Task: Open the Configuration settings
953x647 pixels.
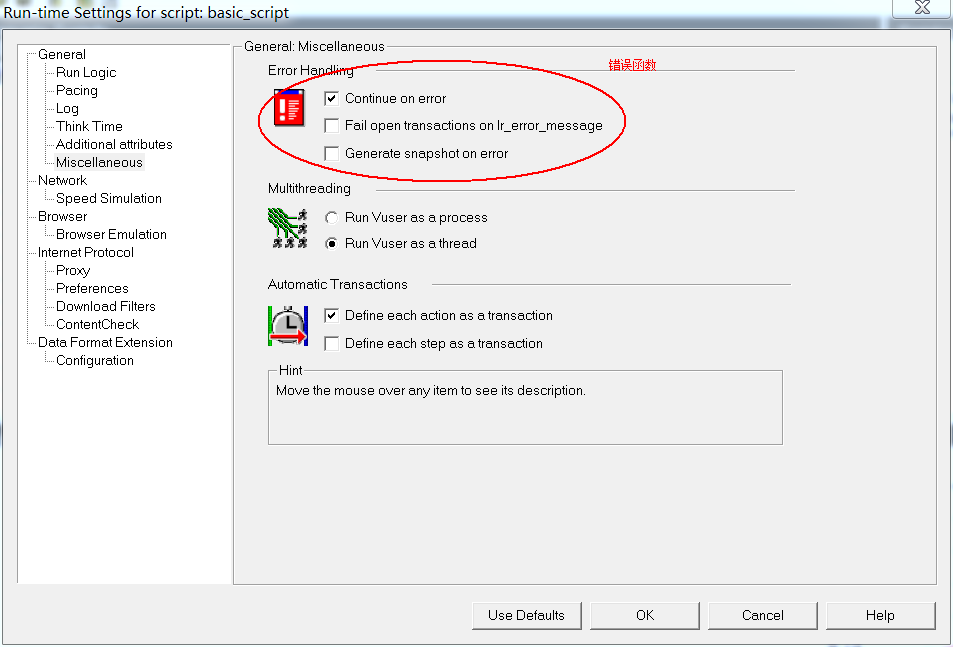Action: point(95,360)
